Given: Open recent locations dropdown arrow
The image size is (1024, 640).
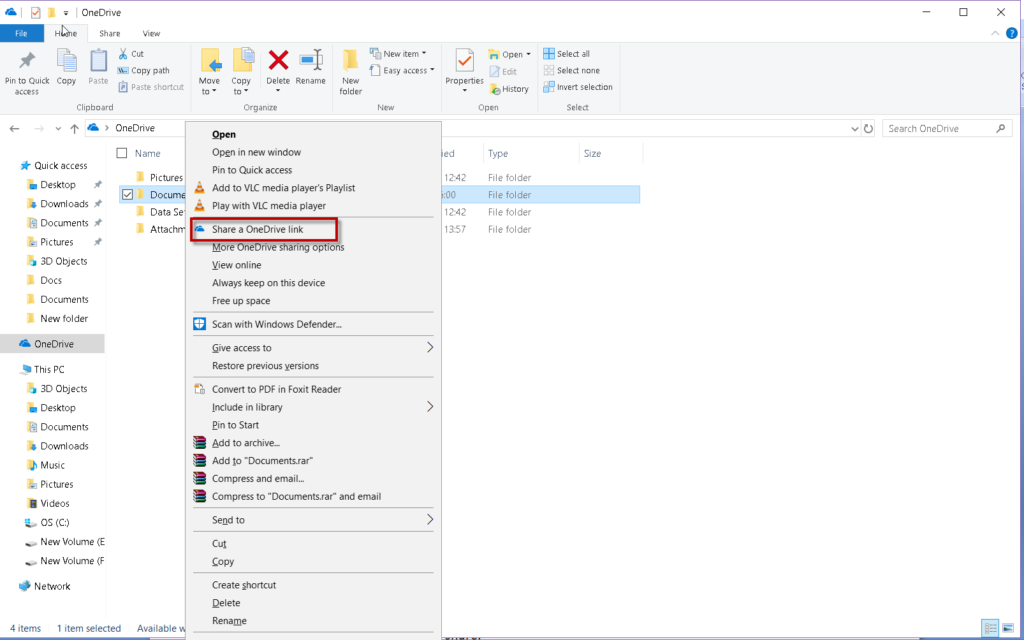Looking at the screenshot, I should pos(58,129).
